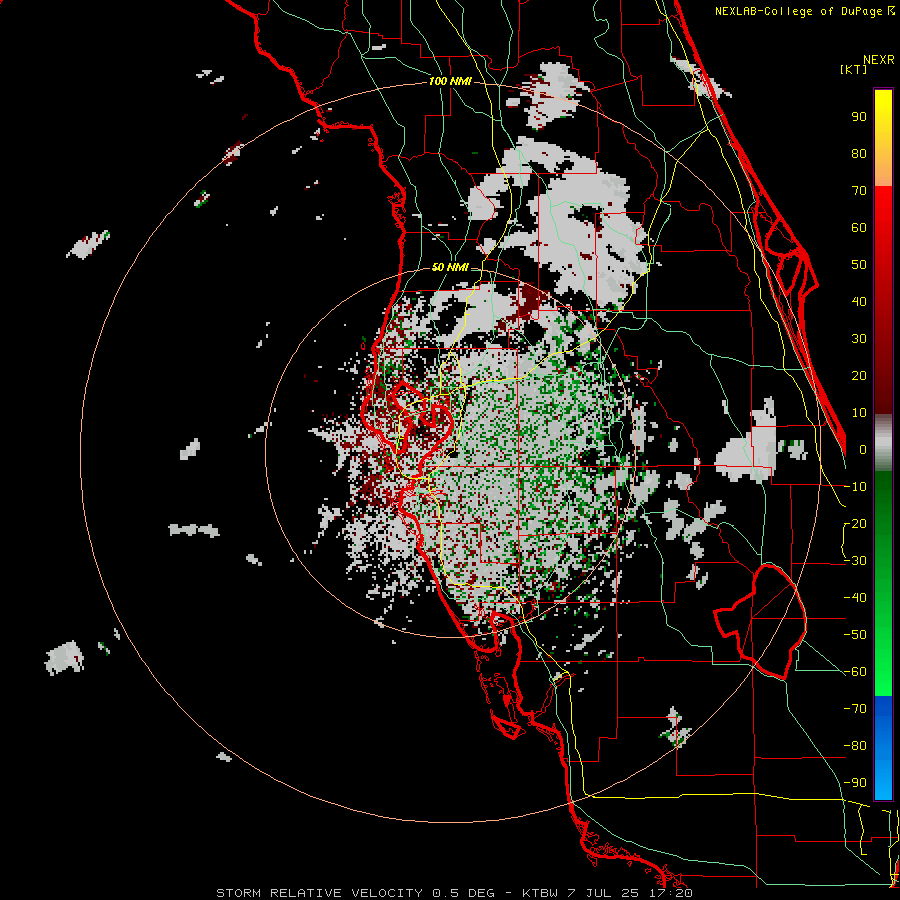Pick the blue bottom segment of the color bar

883,747
